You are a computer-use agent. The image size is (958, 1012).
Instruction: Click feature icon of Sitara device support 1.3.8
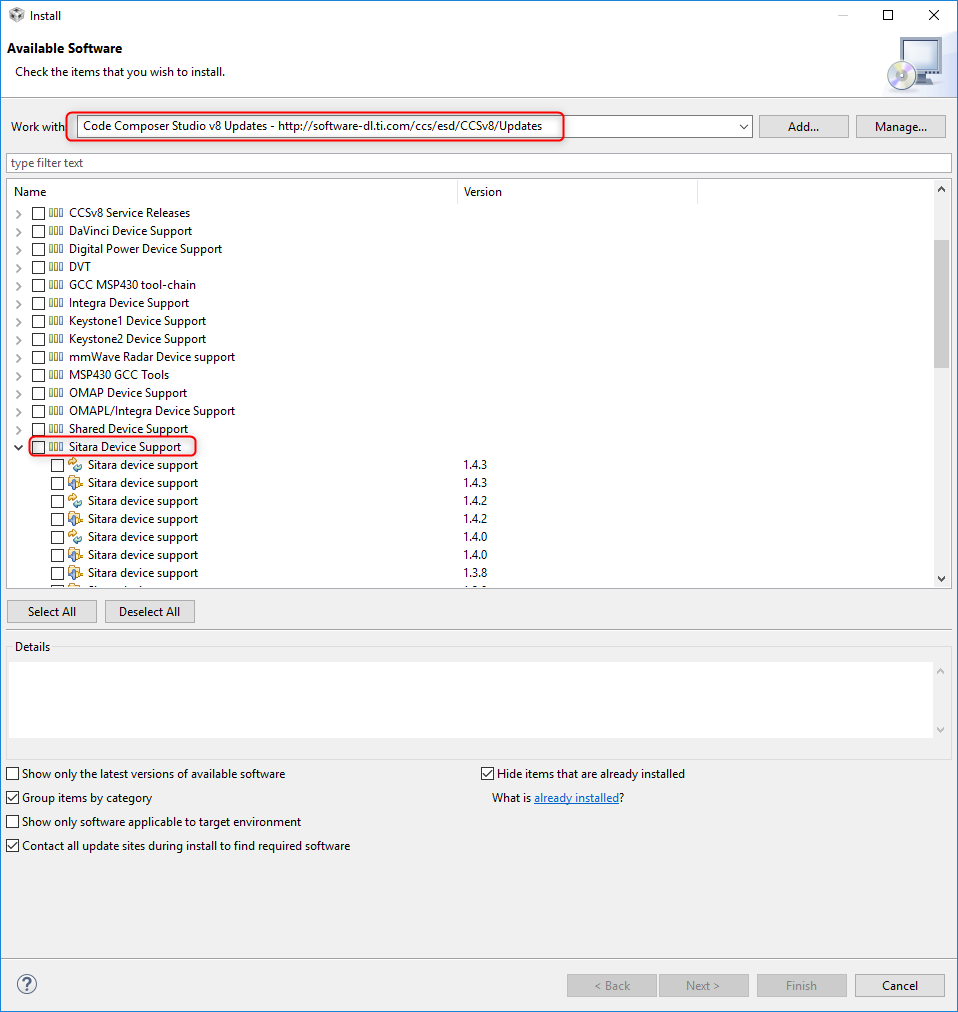pyautogui.click(x=76, y=572)
